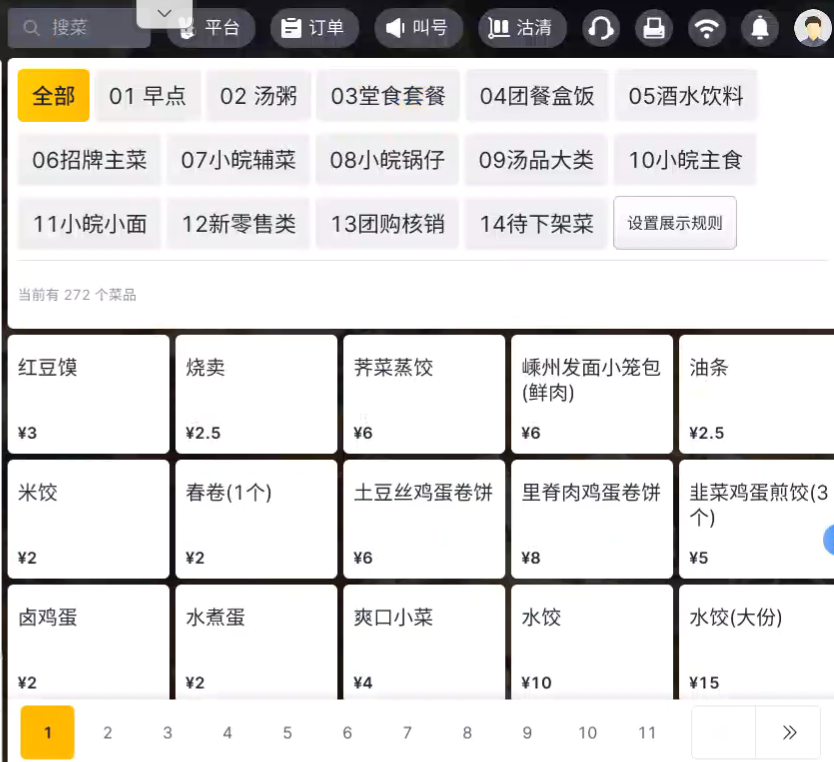Image resolution: width=834 pixels, height=762 pixels.
Task: Switch to the 05酒水饮料 category
Action: click(x=686, y=96)
